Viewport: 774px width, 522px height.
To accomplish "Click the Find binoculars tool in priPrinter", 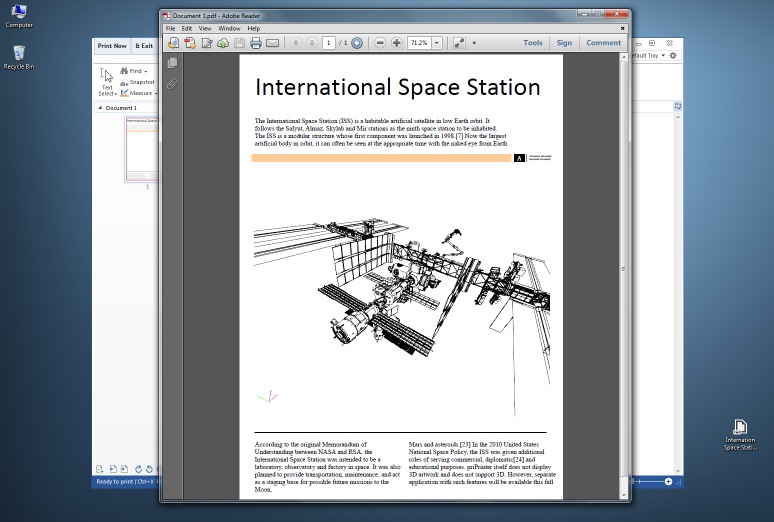I will pyautogui.click(x=131, y=71).
